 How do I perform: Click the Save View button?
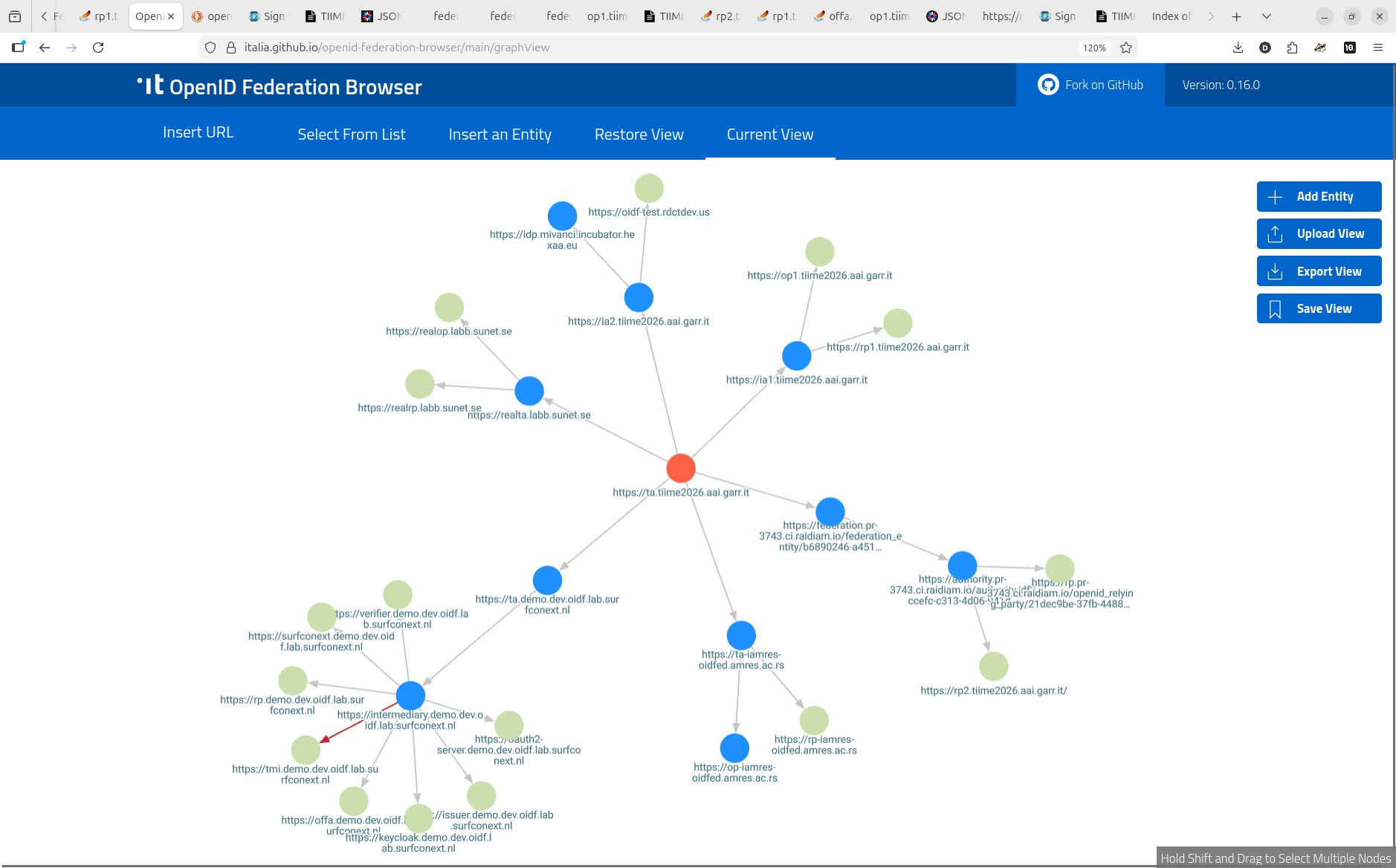[1319, 308]
